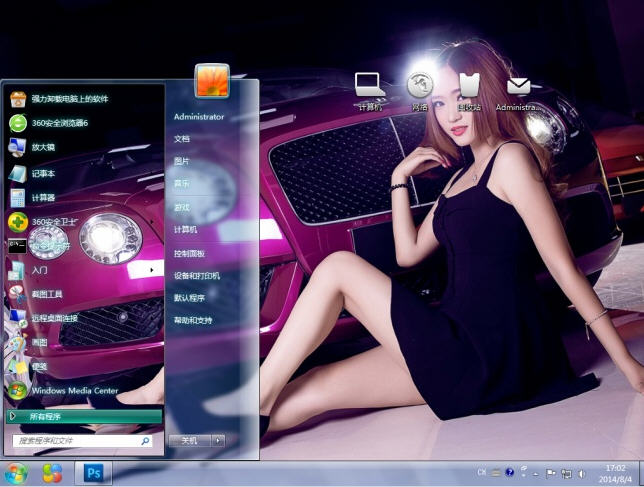Open the Administrator folder link in Start menu

[199, 117]
